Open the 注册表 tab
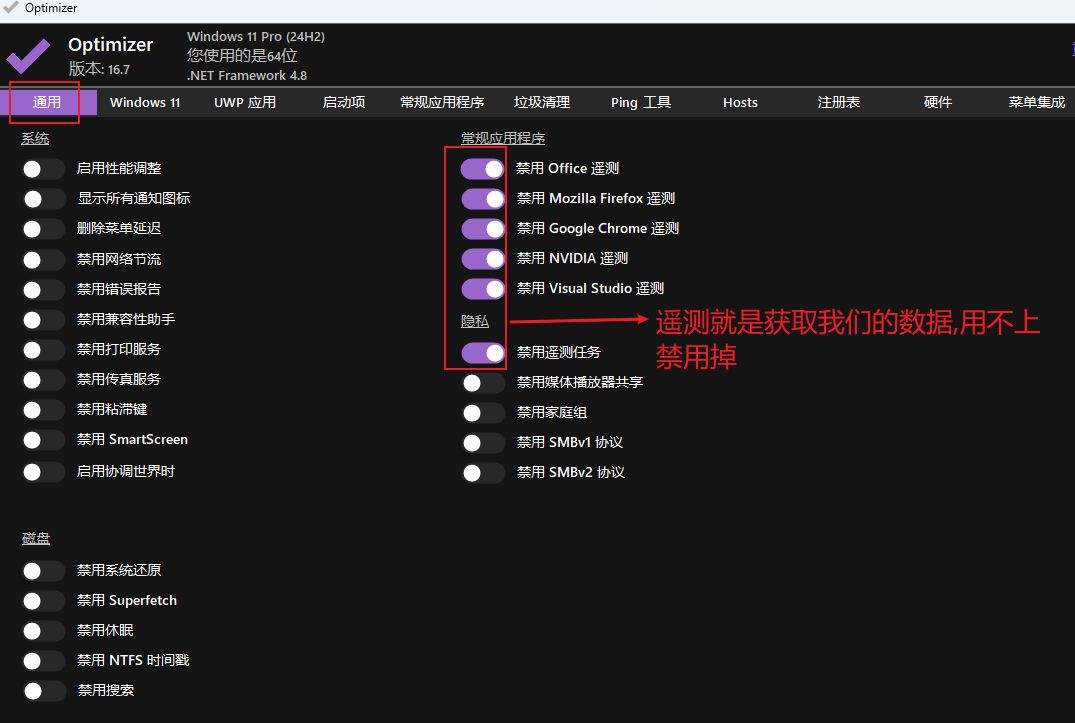This screenshot has width=1075, height=723. (x=839, y=102)
